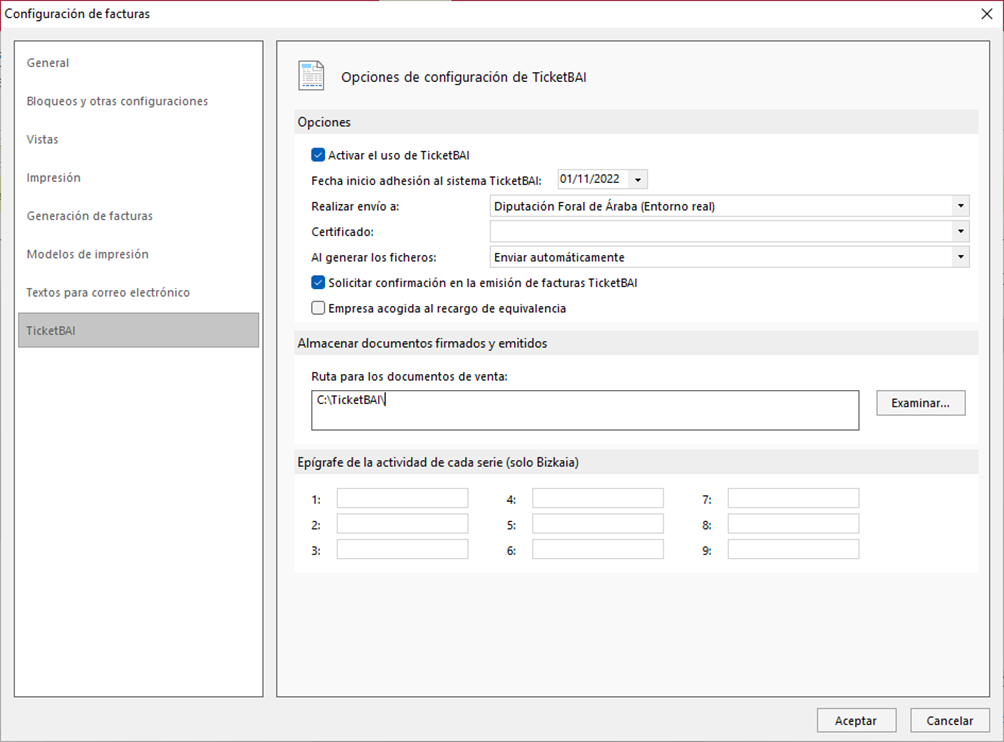Screen dimensions: 1004x742
Task: Confirm with the Aceptar button
Action: pyautogui.click(x=856, y=720)
